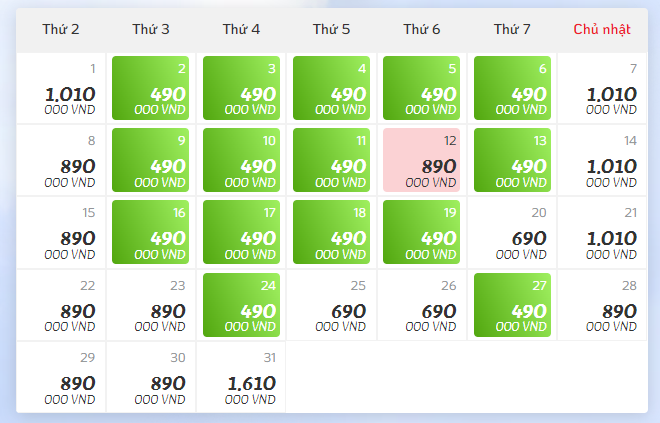Click day 23 fare of 890,000 VND
The height and width of the screenshot is (423, 660).
151,305
